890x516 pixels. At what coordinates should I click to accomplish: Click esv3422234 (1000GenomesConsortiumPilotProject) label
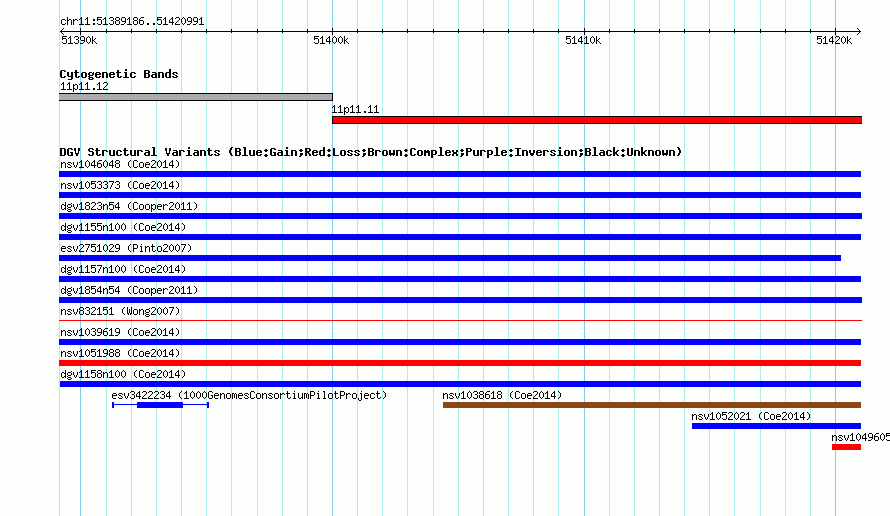249,396
